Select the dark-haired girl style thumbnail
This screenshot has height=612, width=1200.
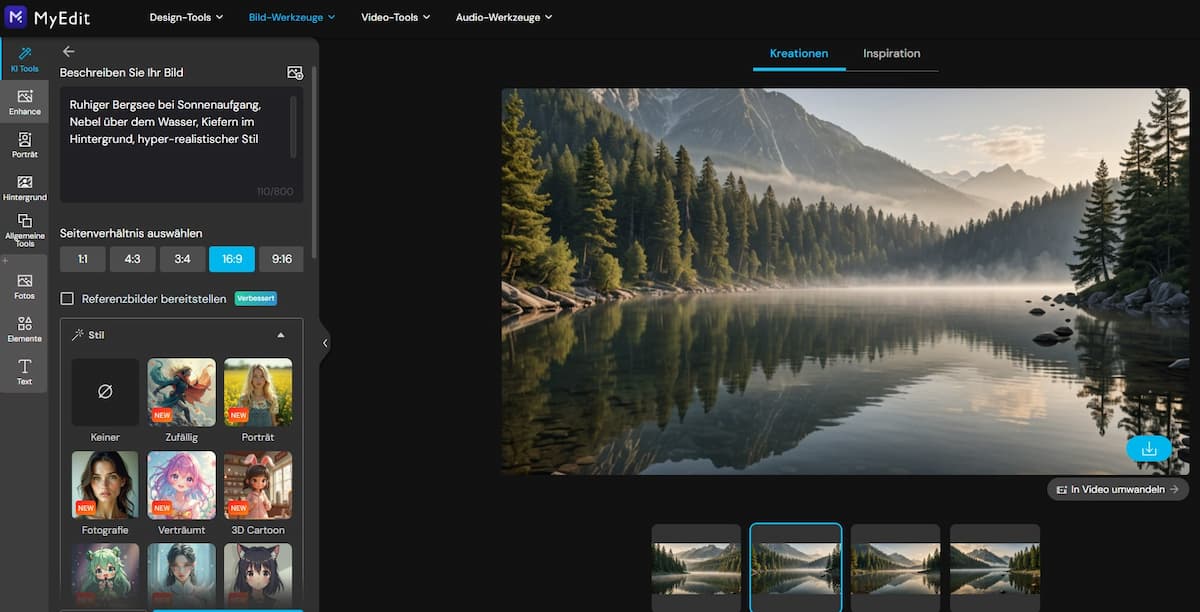click(x=181, y=574)
